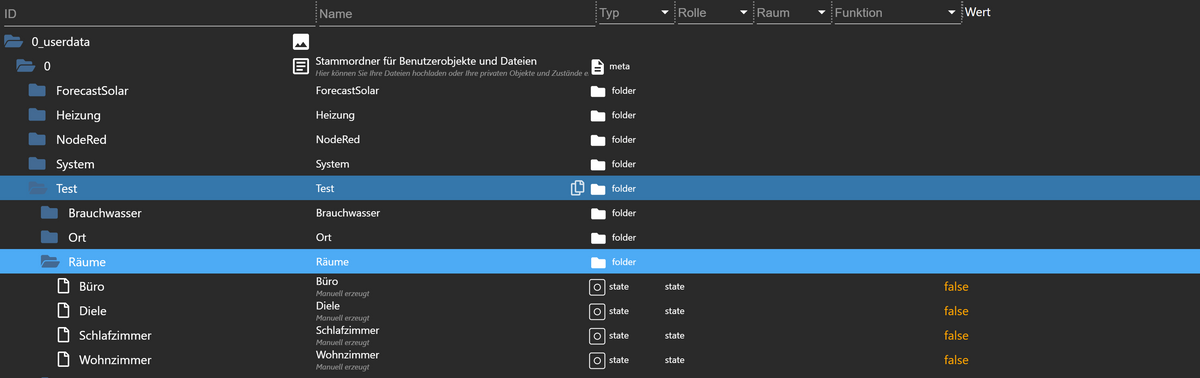The width and height of the screenshot is (1200, 378).
Task: Expand the Heizung folder icon
Action: (x=37, y=115)
